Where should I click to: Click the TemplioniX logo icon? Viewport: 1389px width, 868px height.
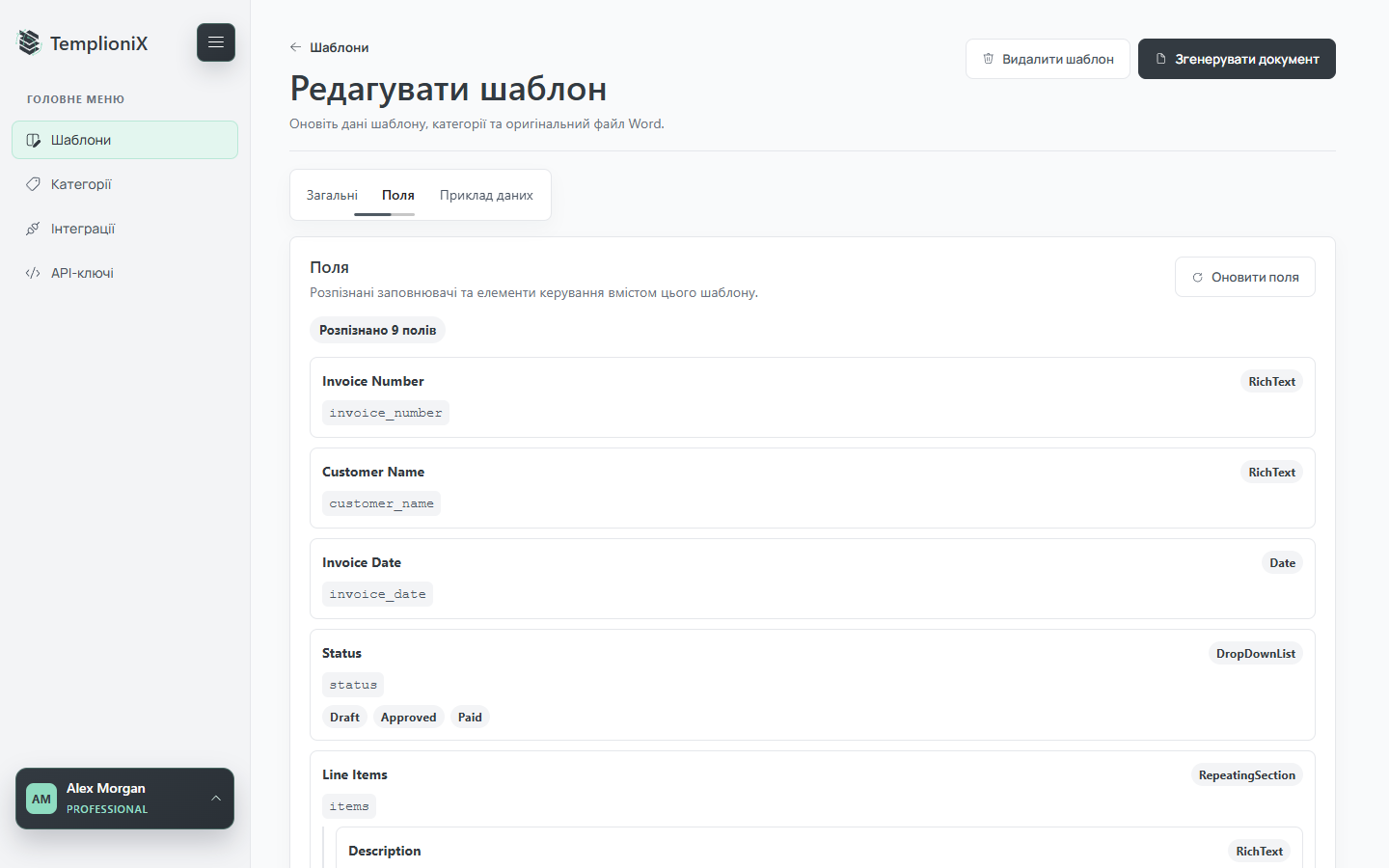pyautogui.click(x=30, y=42)
